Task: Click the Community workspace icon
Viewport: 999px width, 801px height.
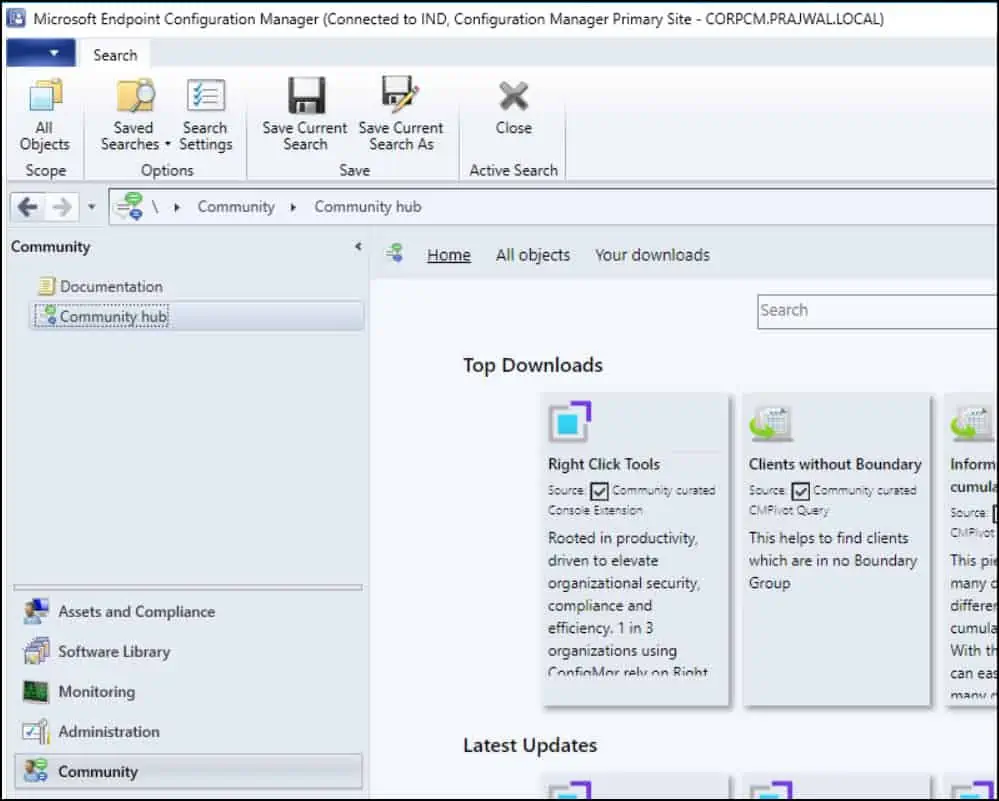Action: [x=36, y=771]
